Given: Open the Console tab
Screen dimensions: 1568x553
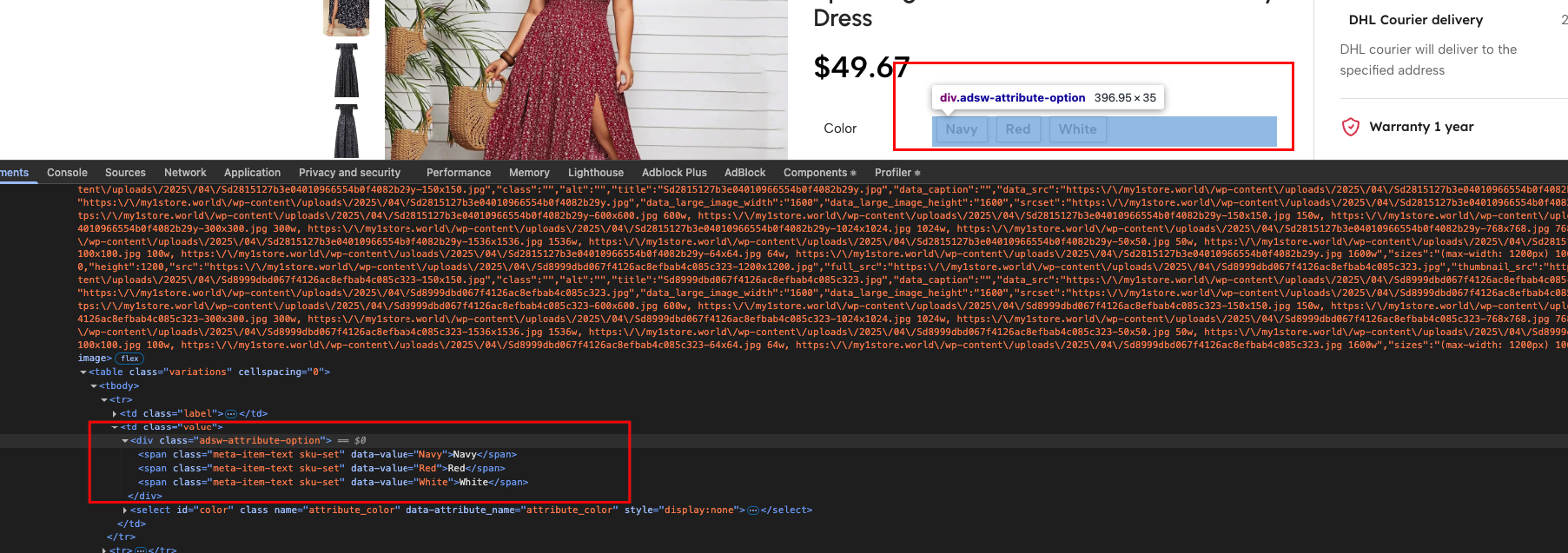Looking at the screenshot, I should pos(67,173).
